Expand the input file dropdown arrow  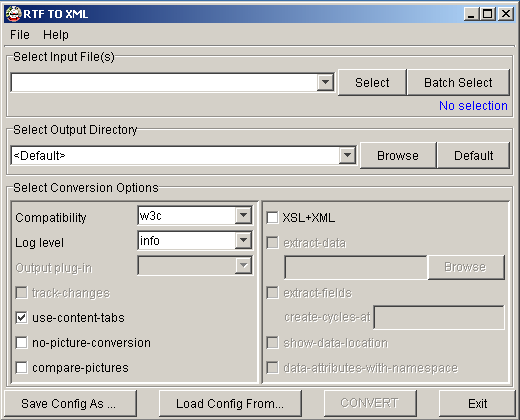(x=325, y=82)
